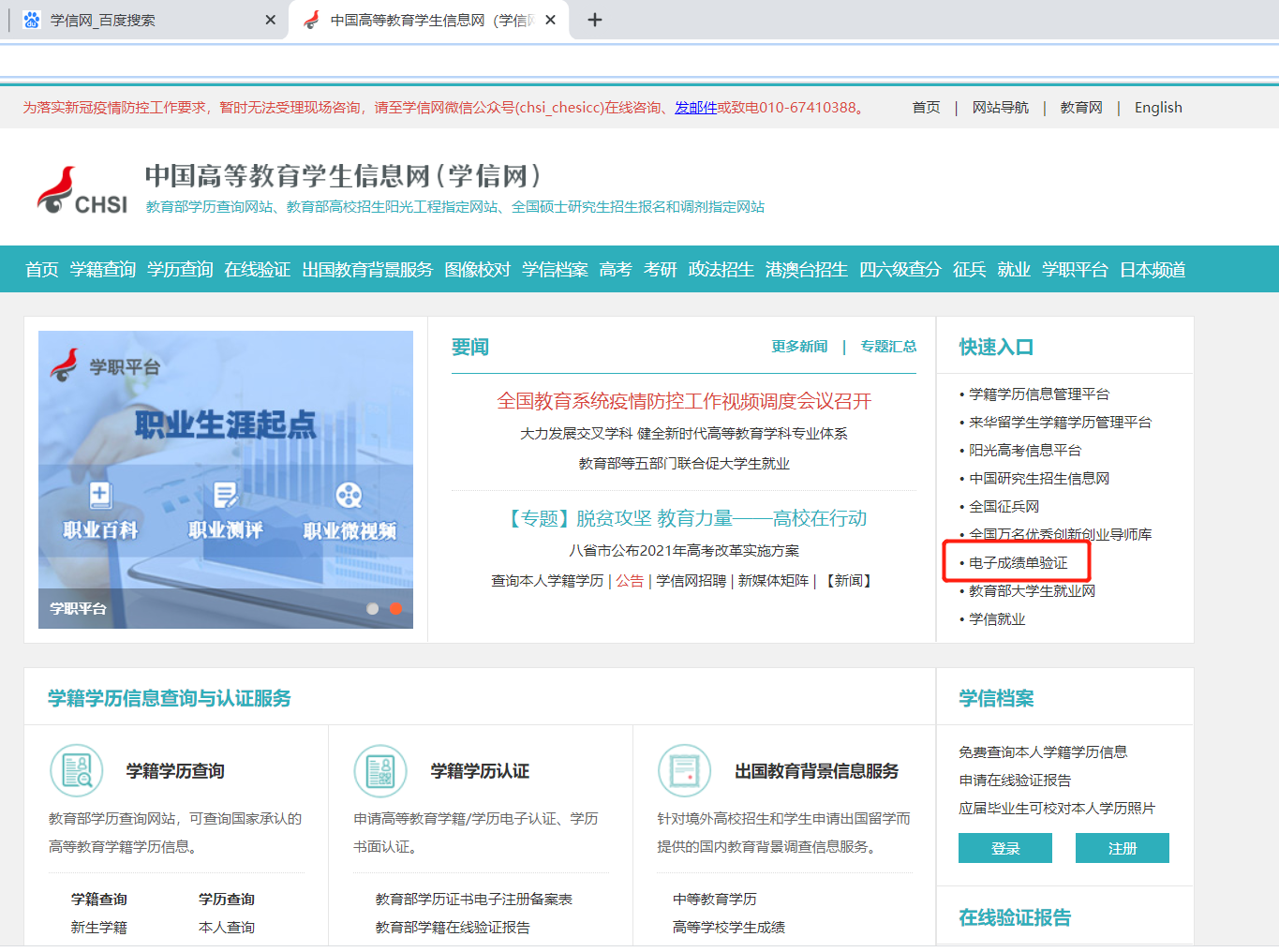
Task: Open 学历查询 in the navigation bar
Action: 180,270
